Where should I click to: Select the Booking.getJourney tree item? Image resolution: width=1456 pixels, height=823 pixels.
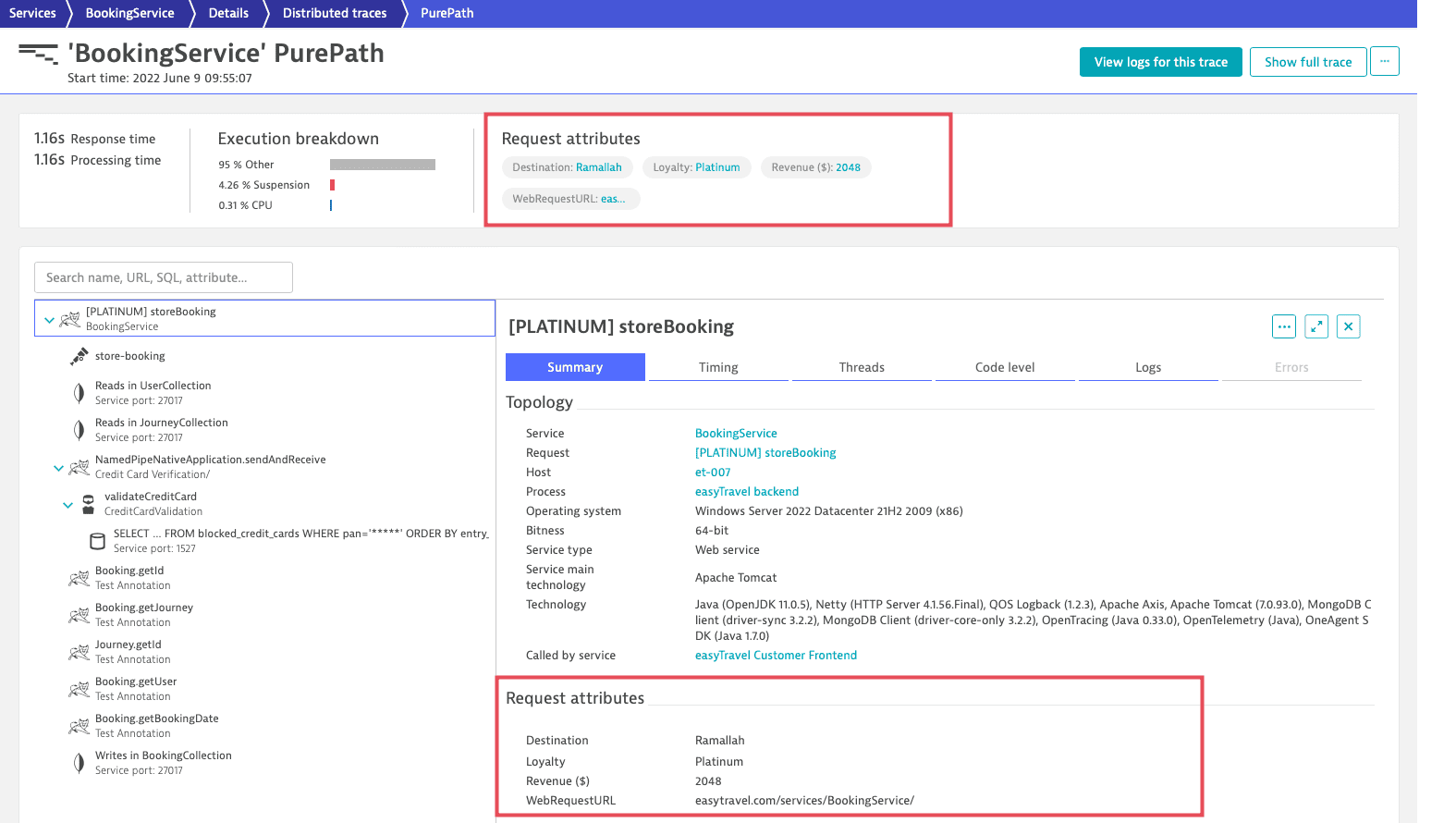click(144, 614)
